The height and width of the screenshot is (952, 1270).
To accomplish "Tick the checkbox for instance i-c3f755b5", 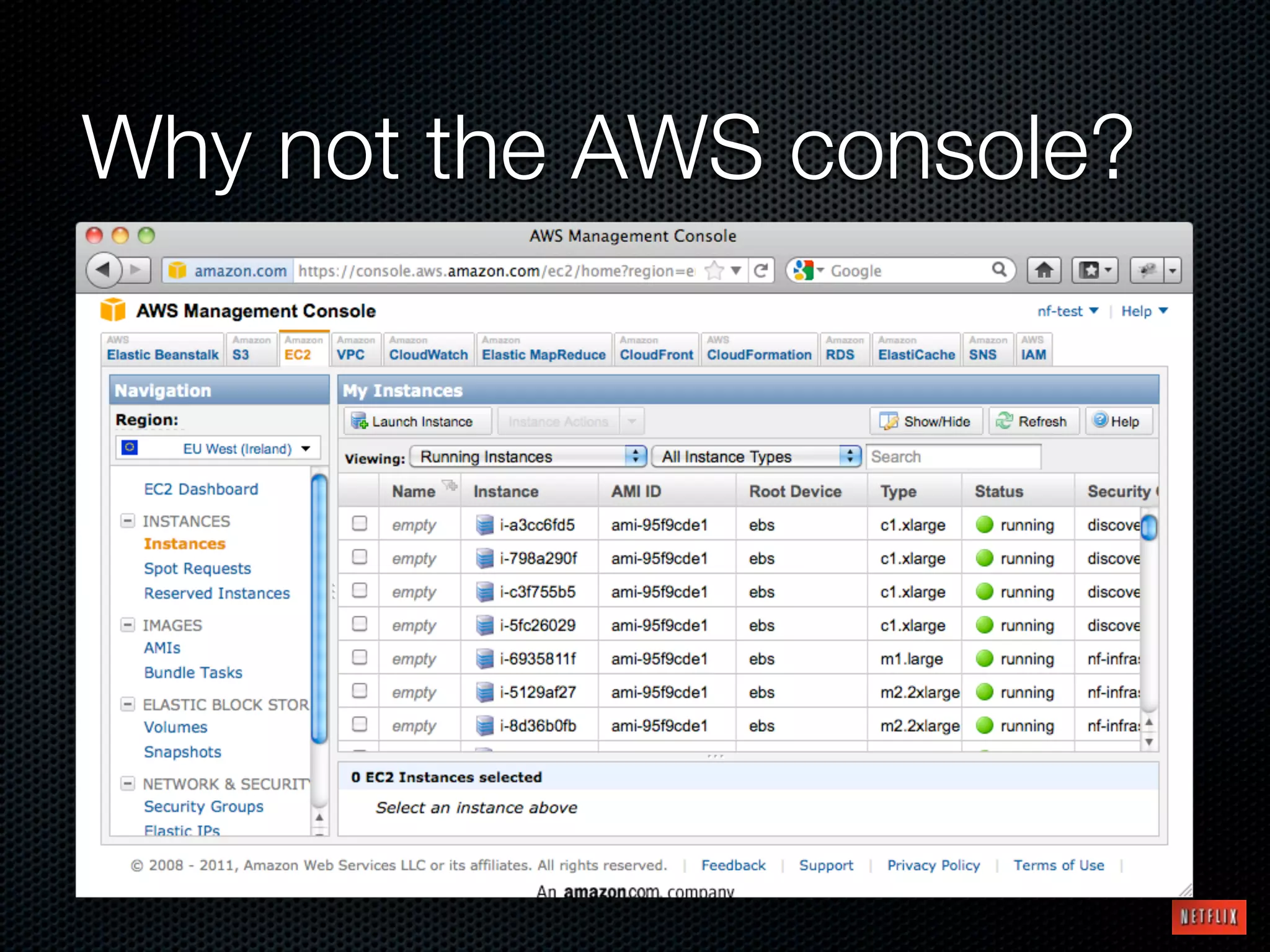I will click(360, 591).
